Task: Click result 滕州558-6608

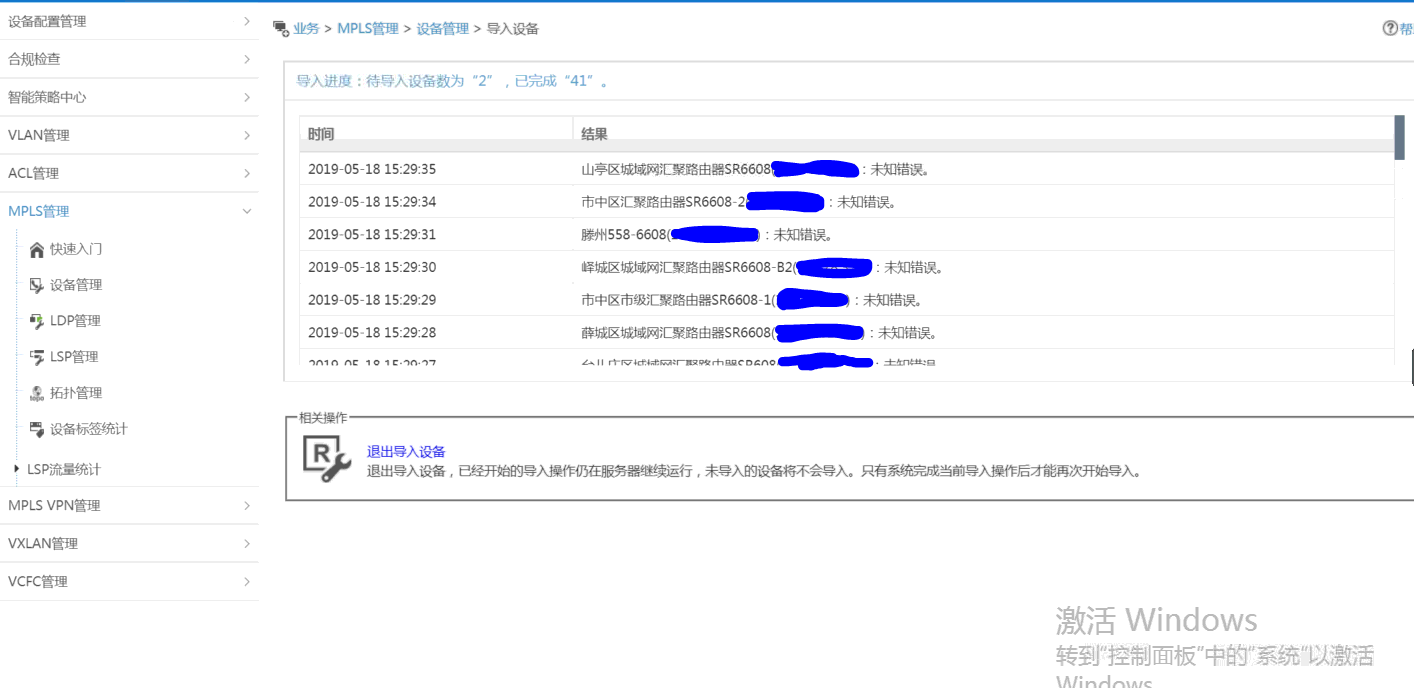Action: 625,235
